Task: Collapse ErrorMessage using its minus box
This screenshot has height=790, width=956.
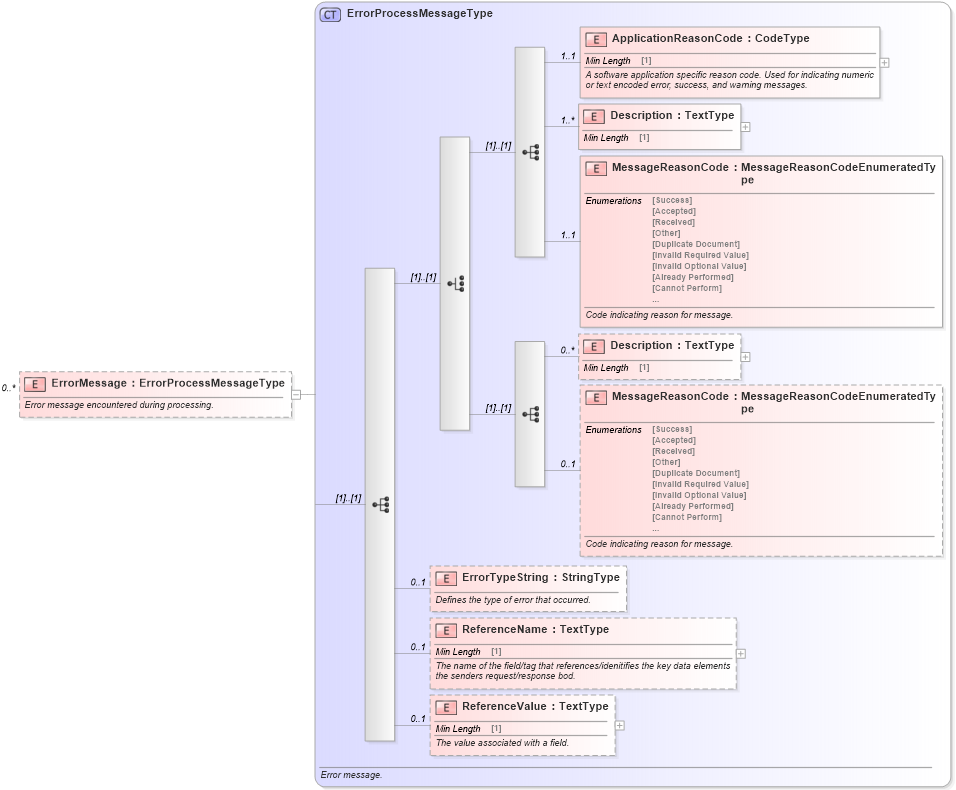Action: (294, 394)
